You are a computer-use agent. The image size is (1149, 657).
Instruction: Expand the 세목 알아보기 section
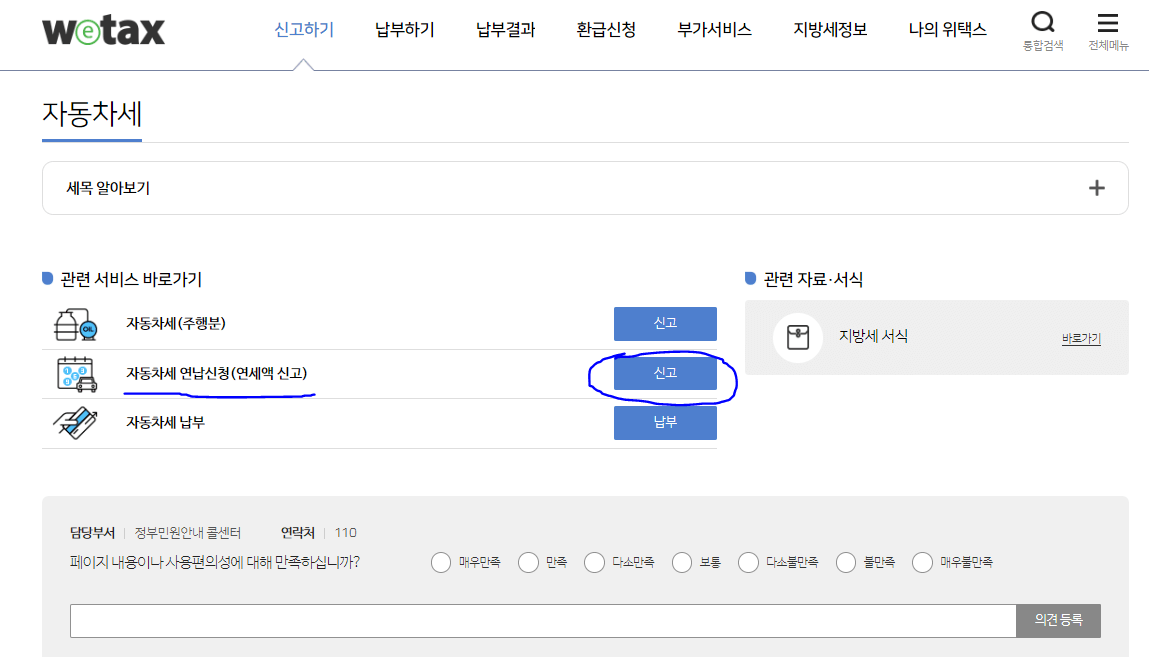point(1098,187)
